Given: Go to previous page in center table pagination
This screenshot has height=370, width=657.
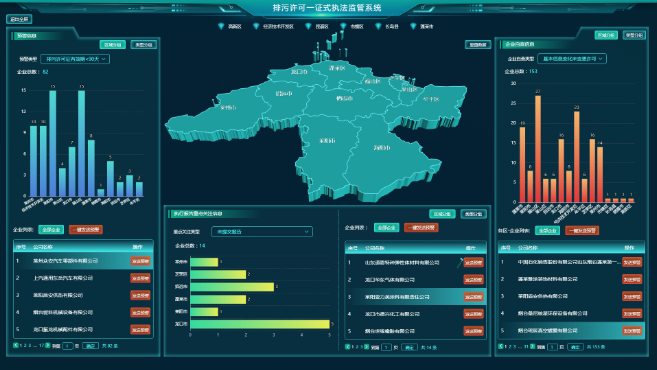Looking at the screenshot, I should 347,347.
